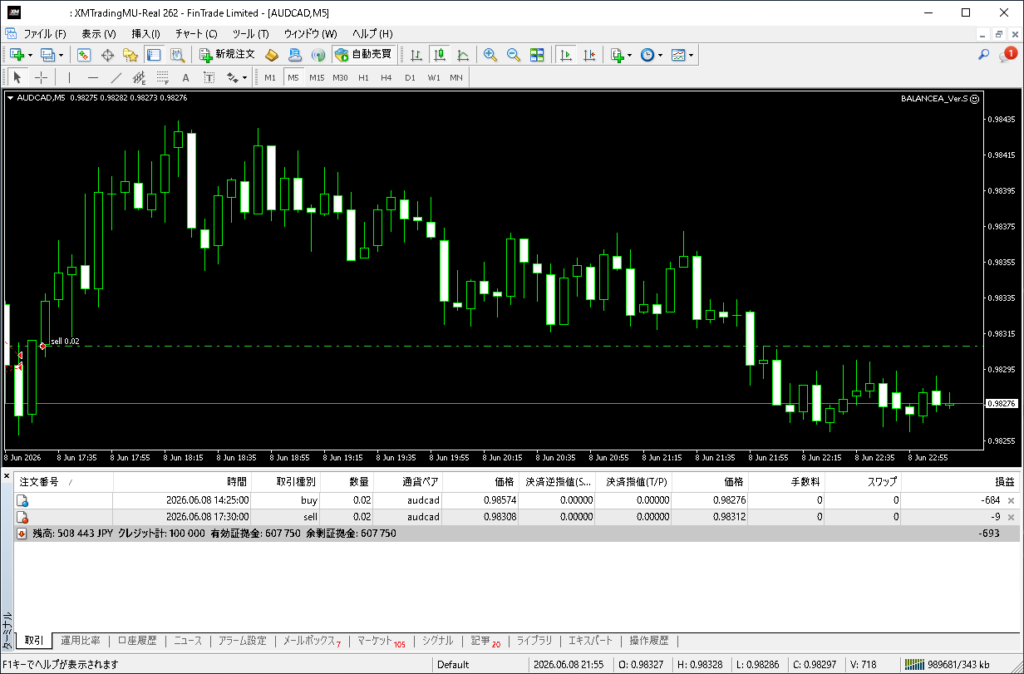Zoom in on the chart
This screenshot has height=674, width=1024.
tap(490, 56)
